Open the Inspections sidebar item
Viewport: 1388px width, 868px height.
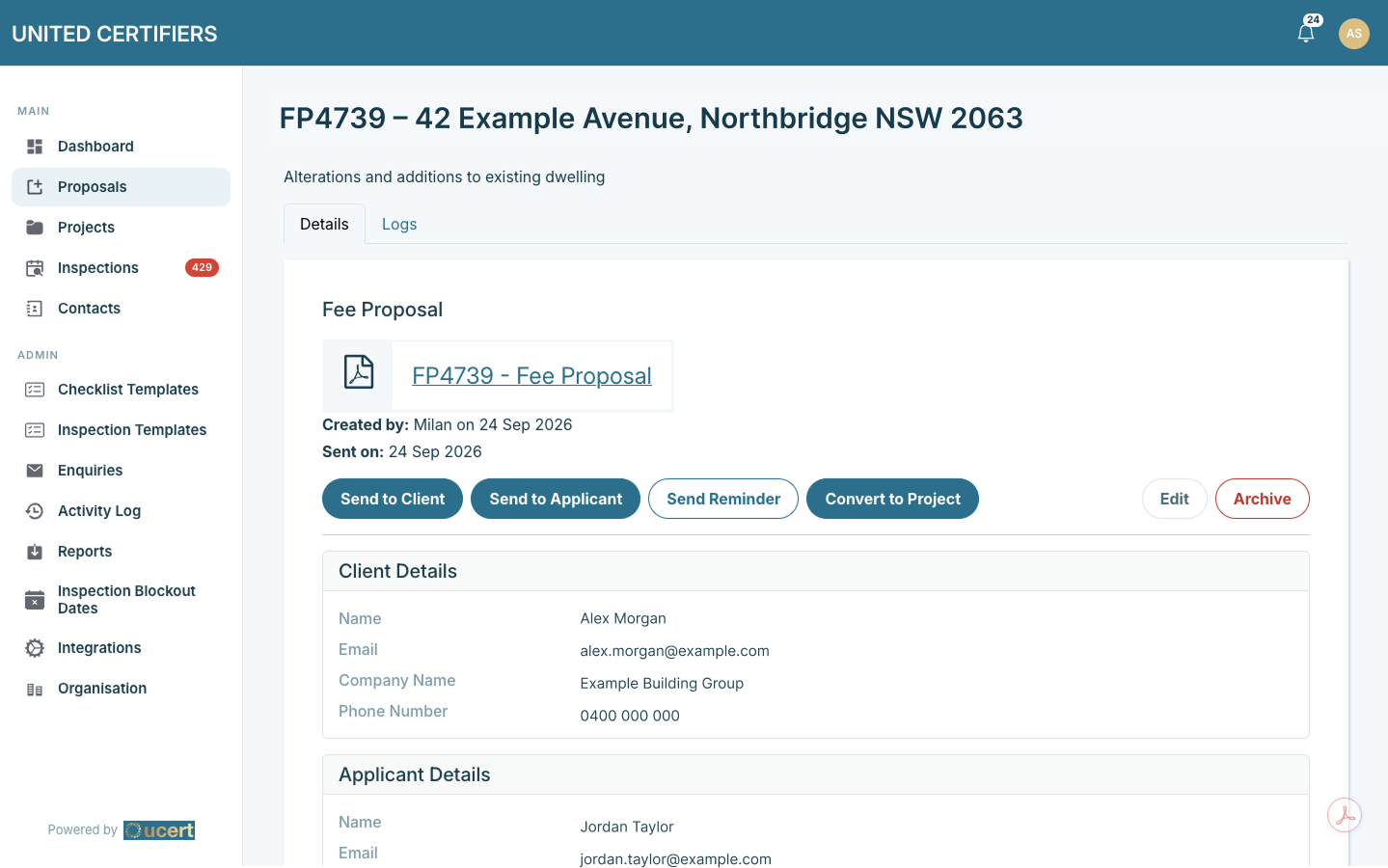tap(121, 268)
